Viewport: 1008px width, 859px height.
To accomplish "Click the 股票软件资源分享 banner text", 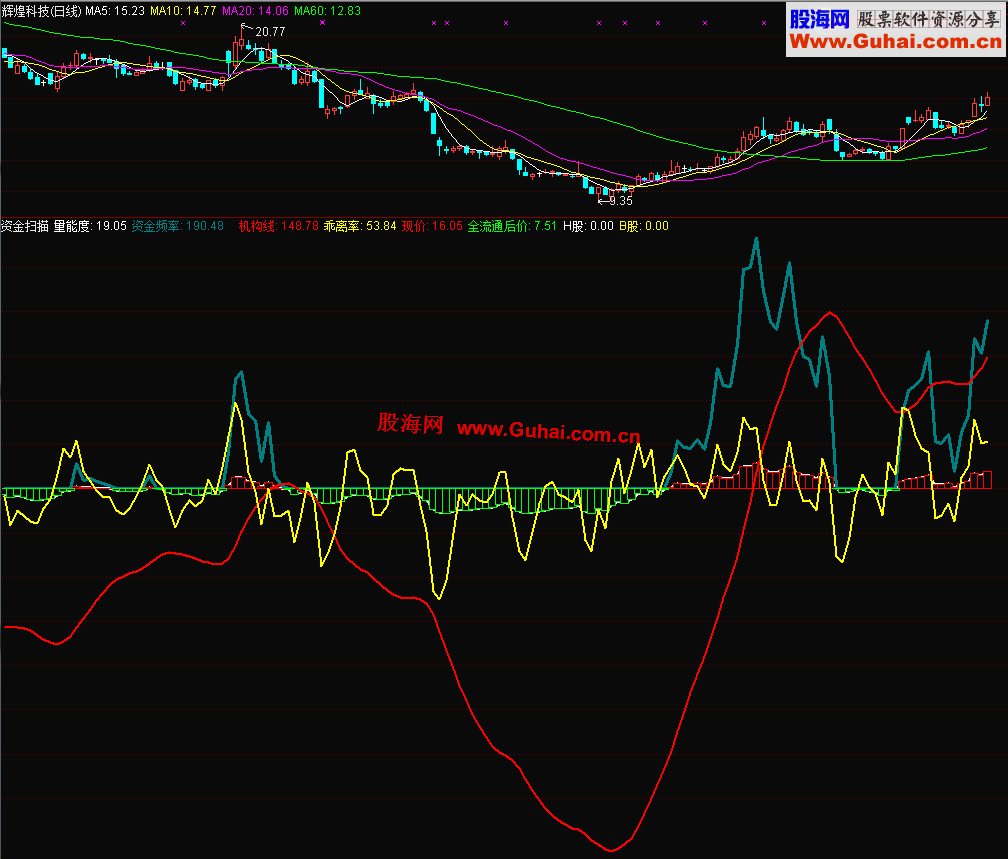I will [929, 20].
